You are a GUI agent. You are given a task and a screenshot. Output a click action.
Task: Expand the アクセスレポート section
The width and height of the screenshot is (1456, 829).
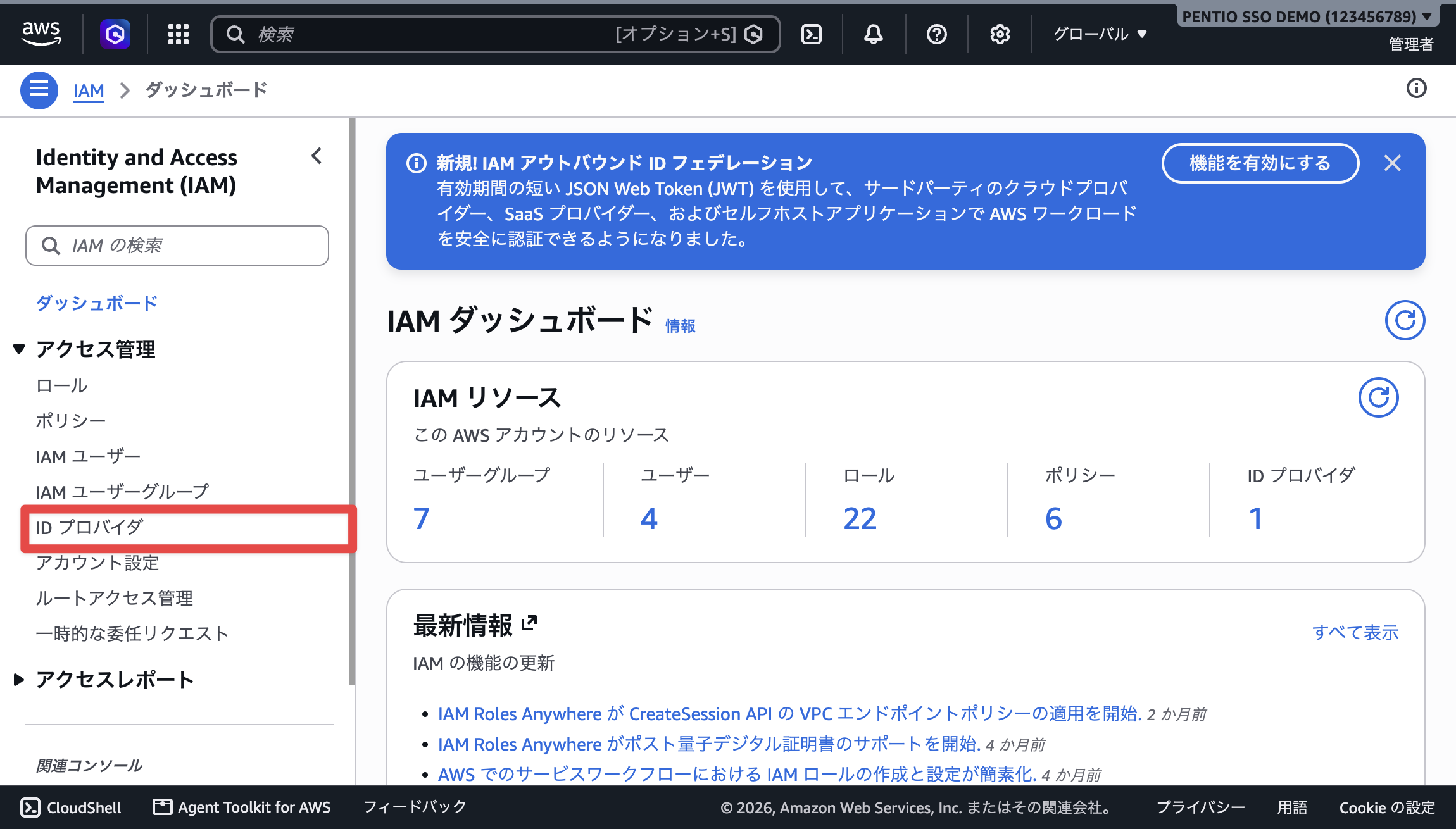[x=19, y=680]
